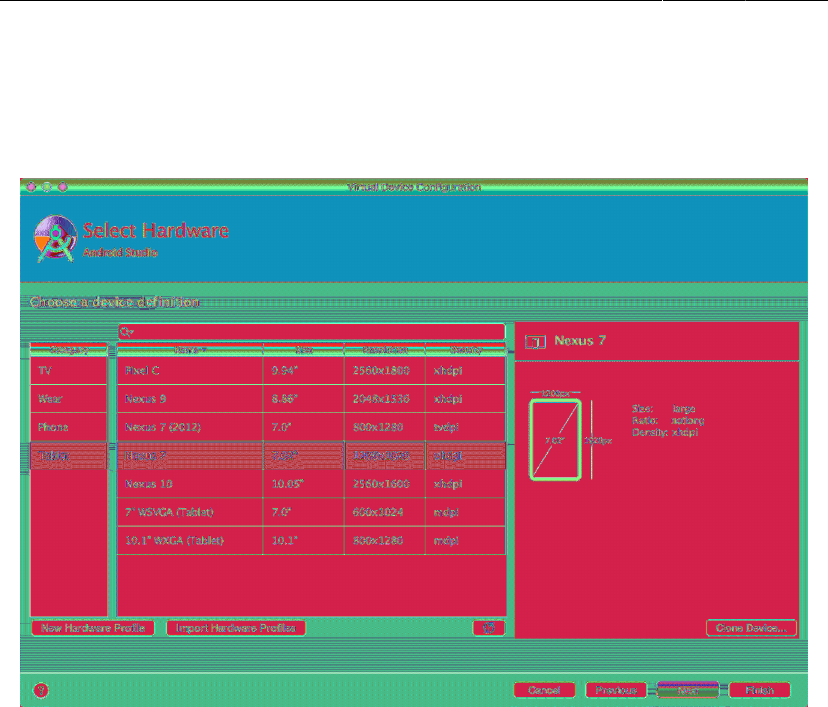Focus the device search field
Image resolution: width=828 pixels, height=707 pixels.
click(312, 332)
